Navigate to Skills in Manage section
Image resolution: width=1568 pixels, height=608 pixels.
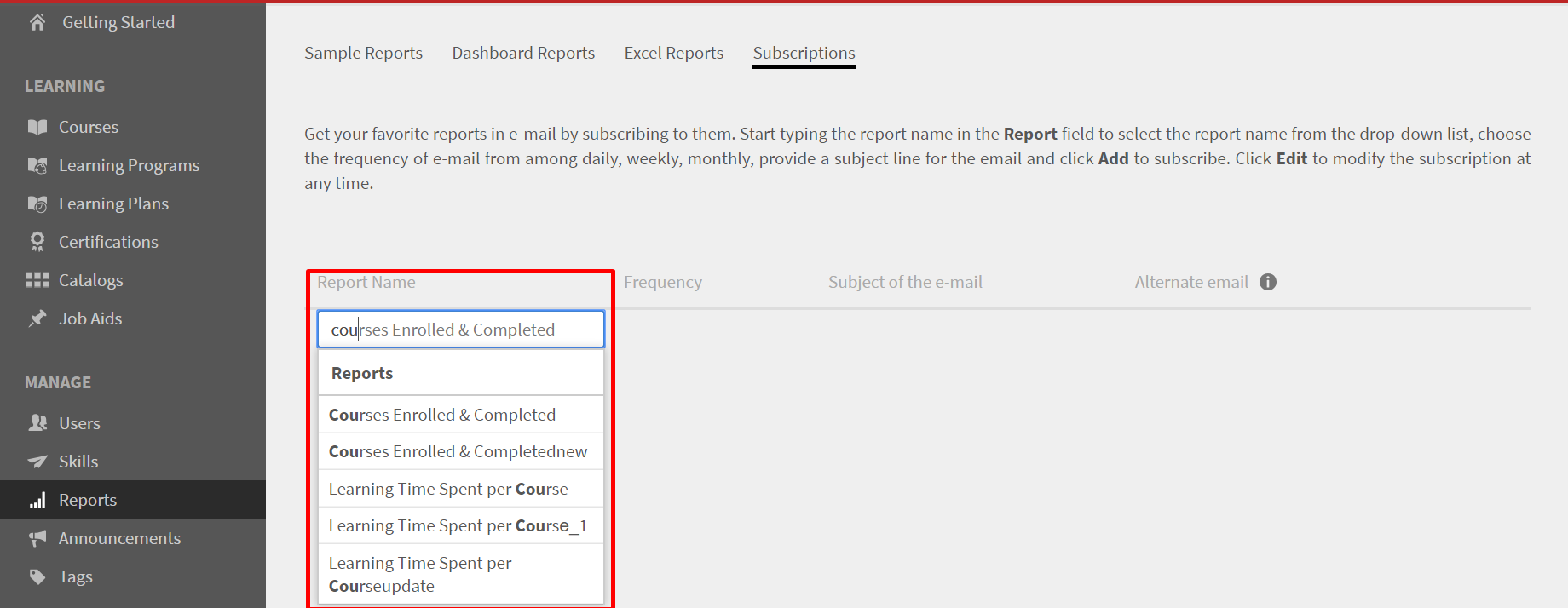[78, 462]
